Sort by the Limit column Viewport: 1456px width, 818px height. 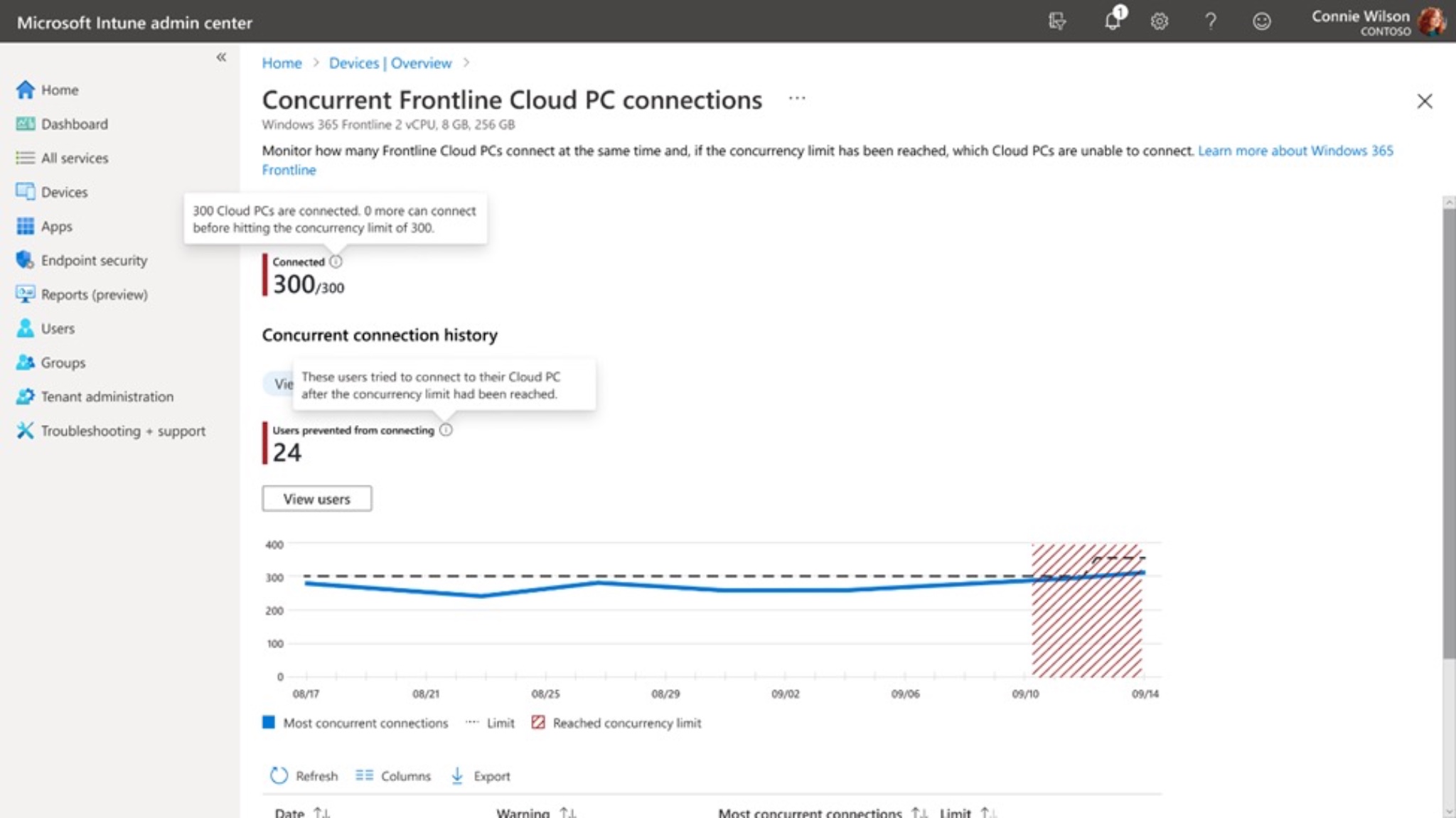pos(968,812)
